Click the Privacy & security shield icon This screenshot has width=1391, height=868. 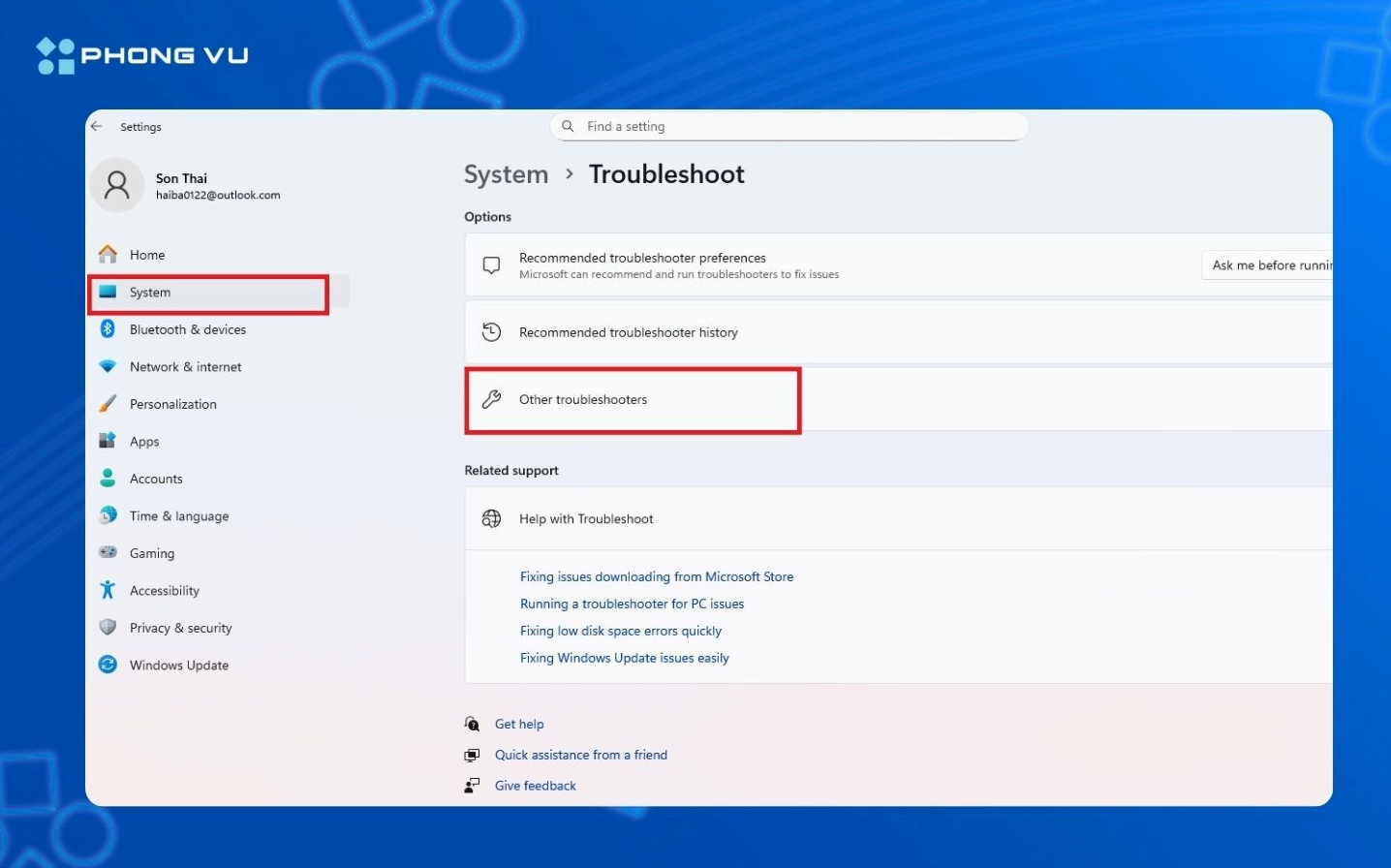click(x=108, y=627)
